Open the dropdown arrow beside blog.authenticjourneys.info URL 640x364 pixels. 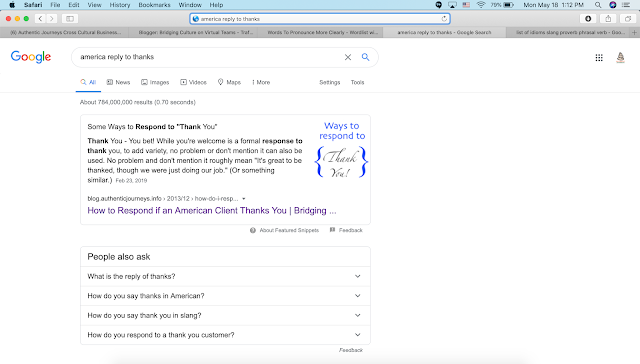point(244,199)
